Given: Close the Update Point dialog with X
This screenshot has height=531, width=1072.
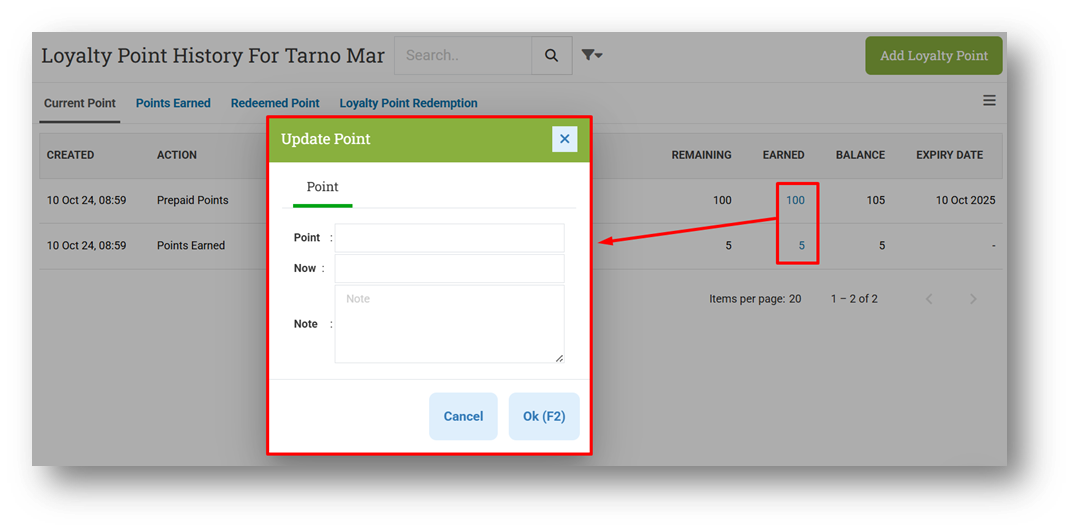Looking at the screenshot, I should (565, 139).
